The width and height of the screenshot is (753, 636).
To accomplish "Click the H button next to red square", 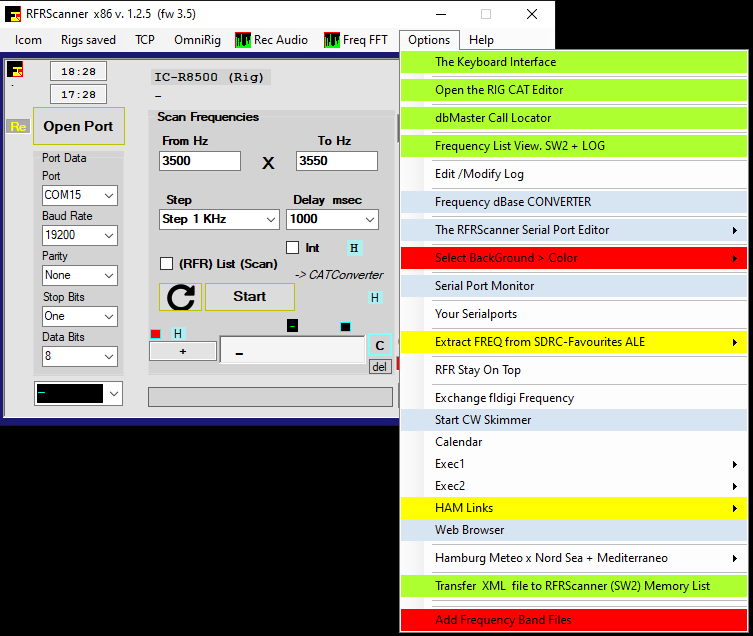I will pos(178,333).
